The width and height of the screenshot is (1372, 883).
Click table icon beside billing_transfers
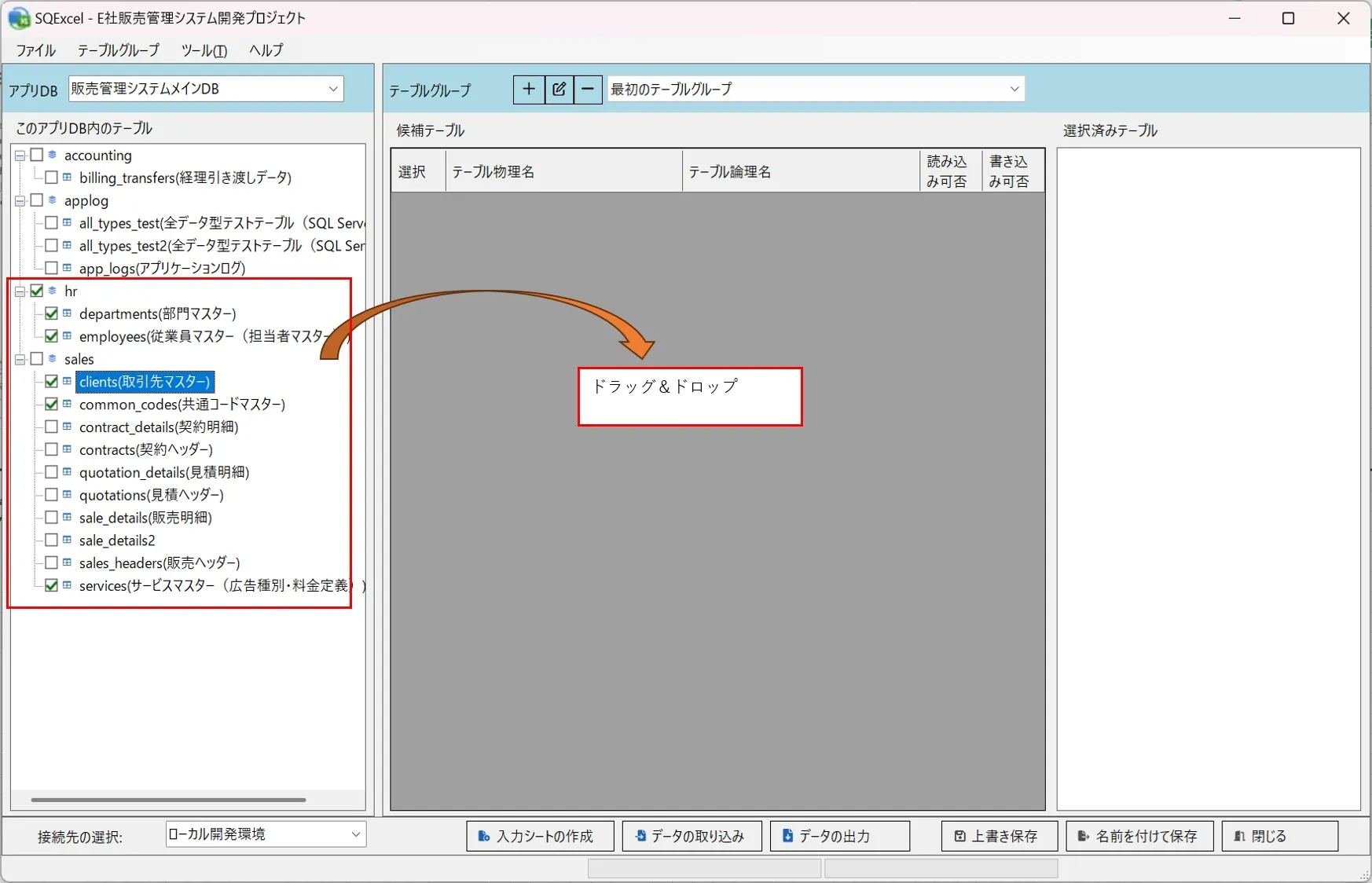coord(68,178)
